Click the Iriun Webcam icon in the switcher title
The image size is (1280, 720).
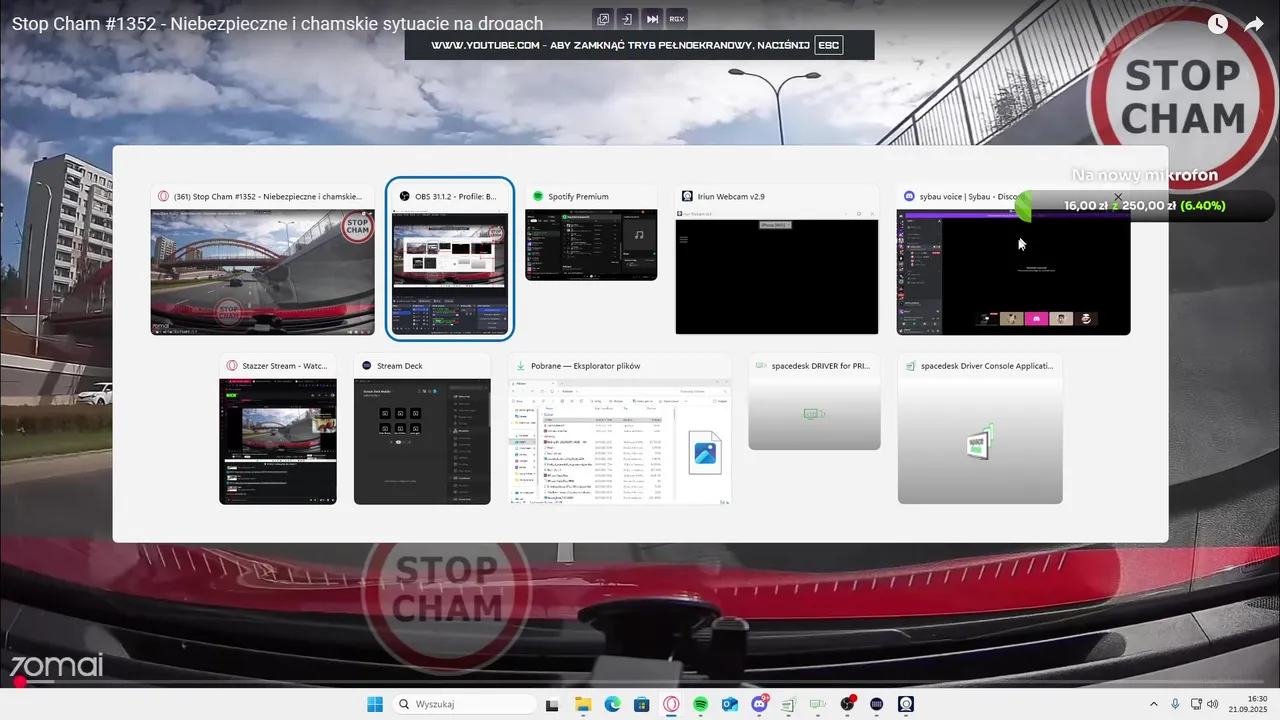pyautogui.click(x=687, y=196)
